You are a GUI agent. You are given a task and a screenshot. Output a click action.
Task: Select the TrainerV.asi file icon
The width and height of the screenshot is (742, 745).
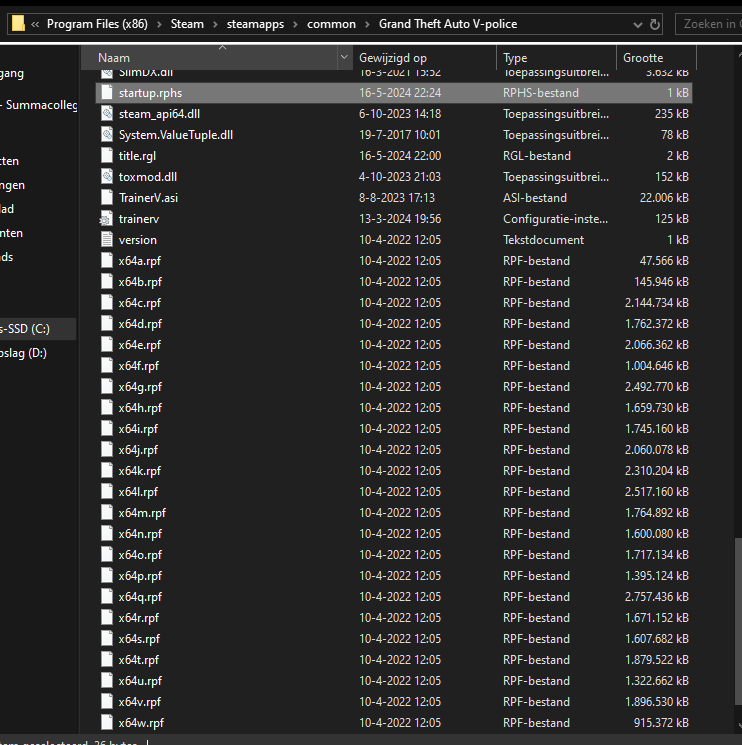click(x=108, y=198)
